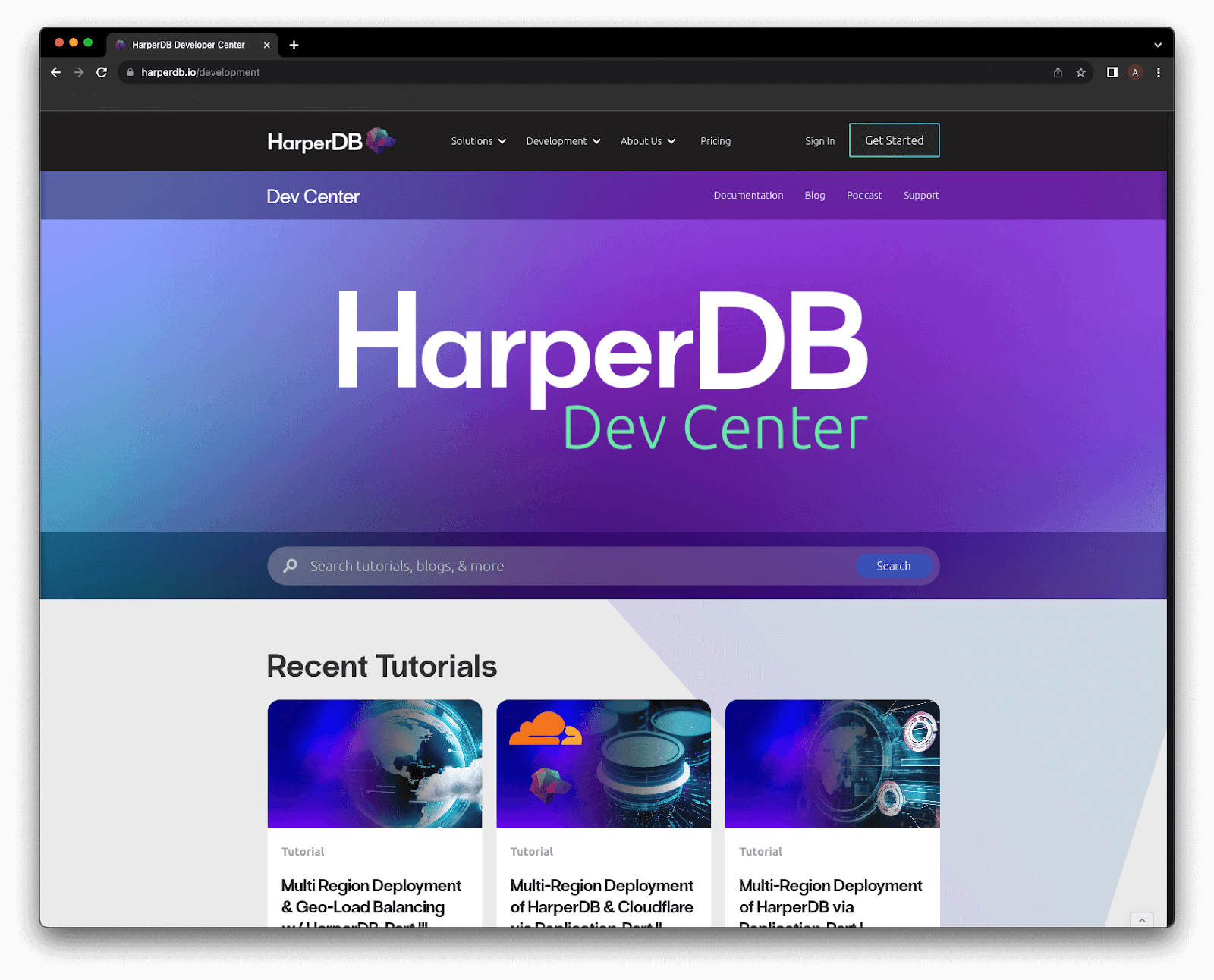Click the lock icon in address bar

[x=131, y=73]
